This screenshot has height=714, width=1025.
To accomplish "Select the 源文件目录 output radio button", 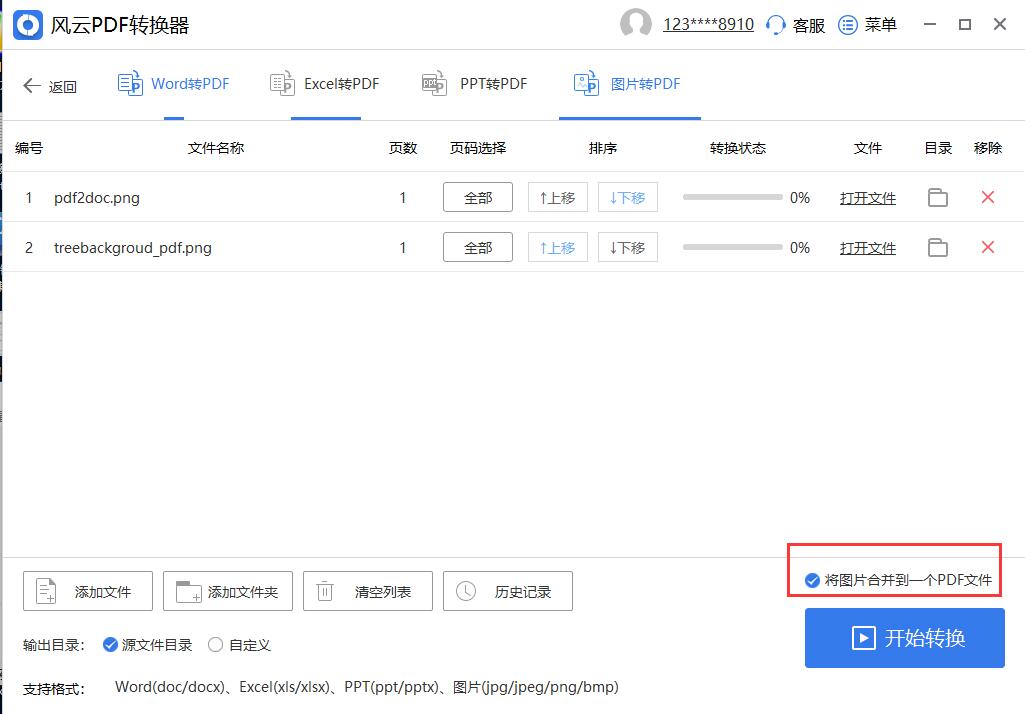I will 109,645.
